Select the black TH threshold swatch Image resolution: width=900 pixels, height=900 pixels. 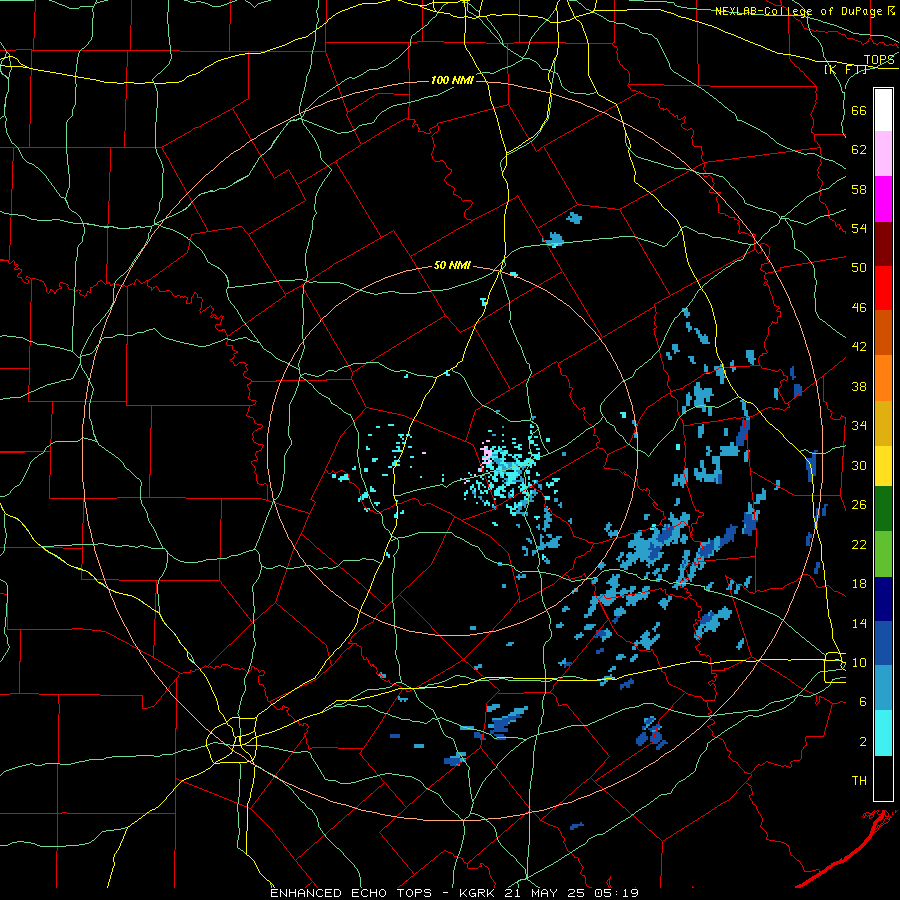883,778
